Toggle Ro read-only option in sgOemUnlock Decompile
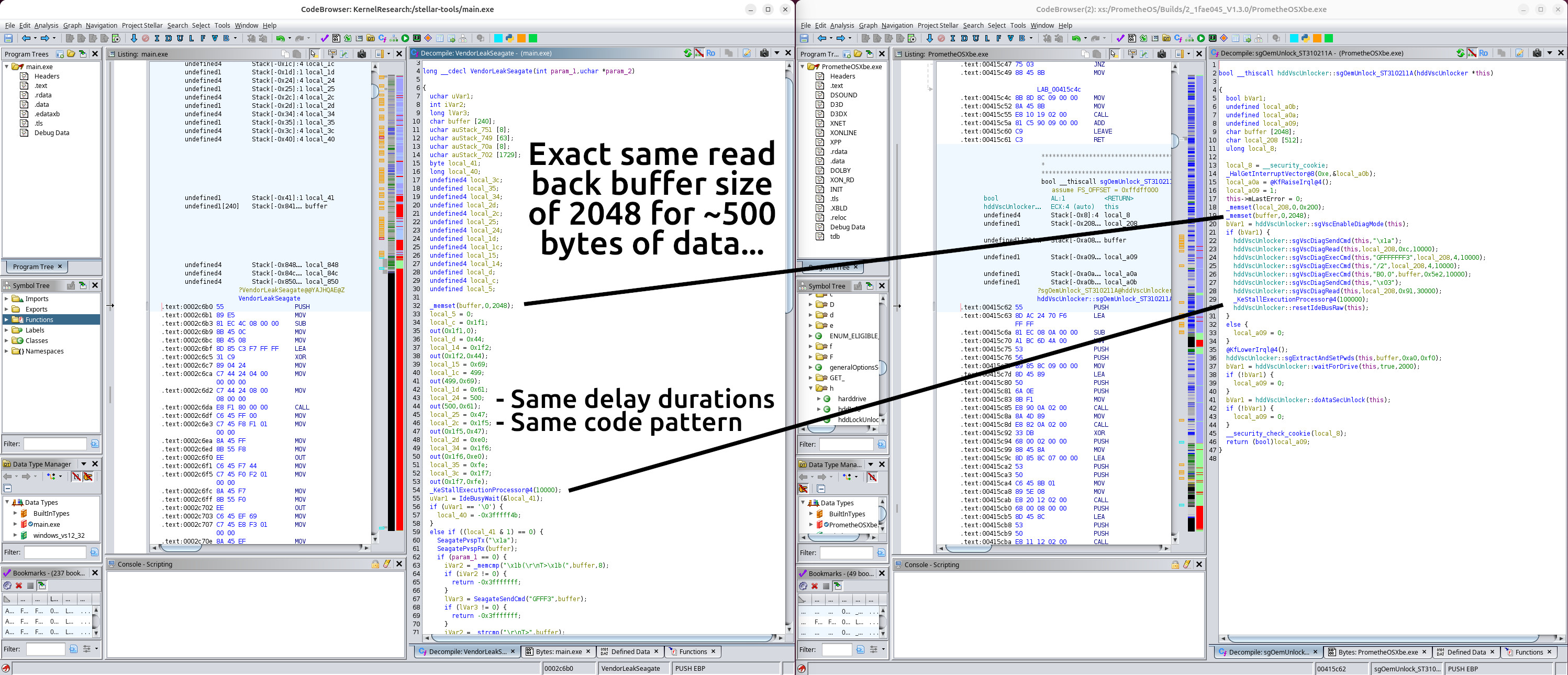Screen dimensions: 1568x675 click(1483, 53)
